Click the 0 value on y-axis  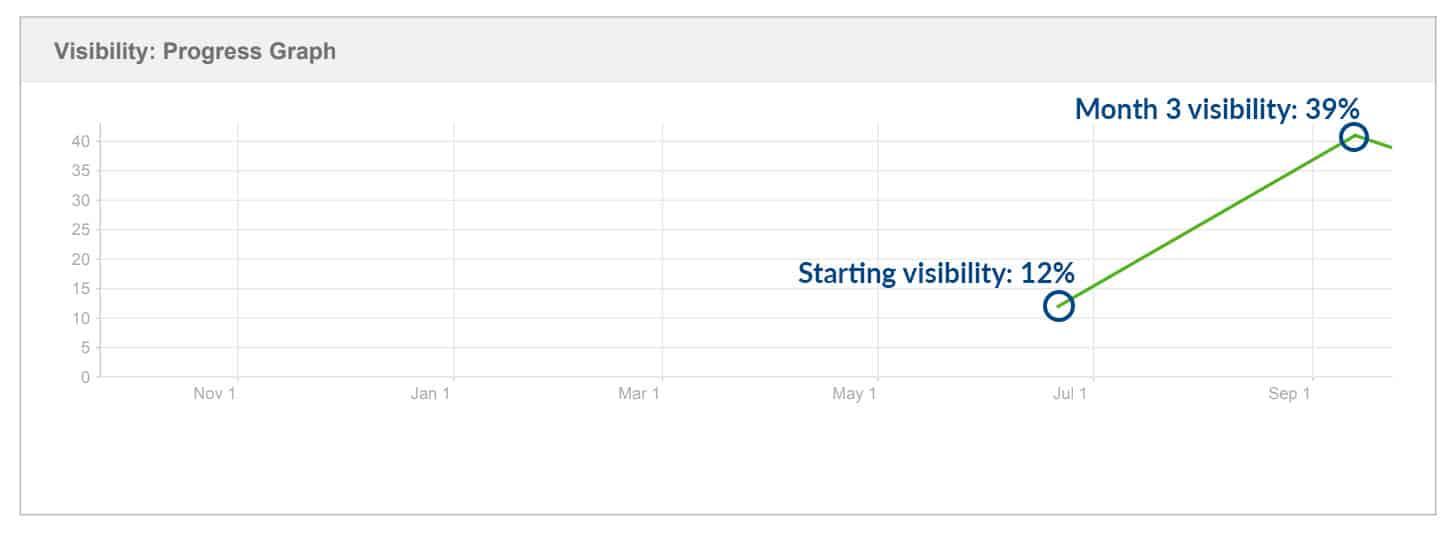86,377
